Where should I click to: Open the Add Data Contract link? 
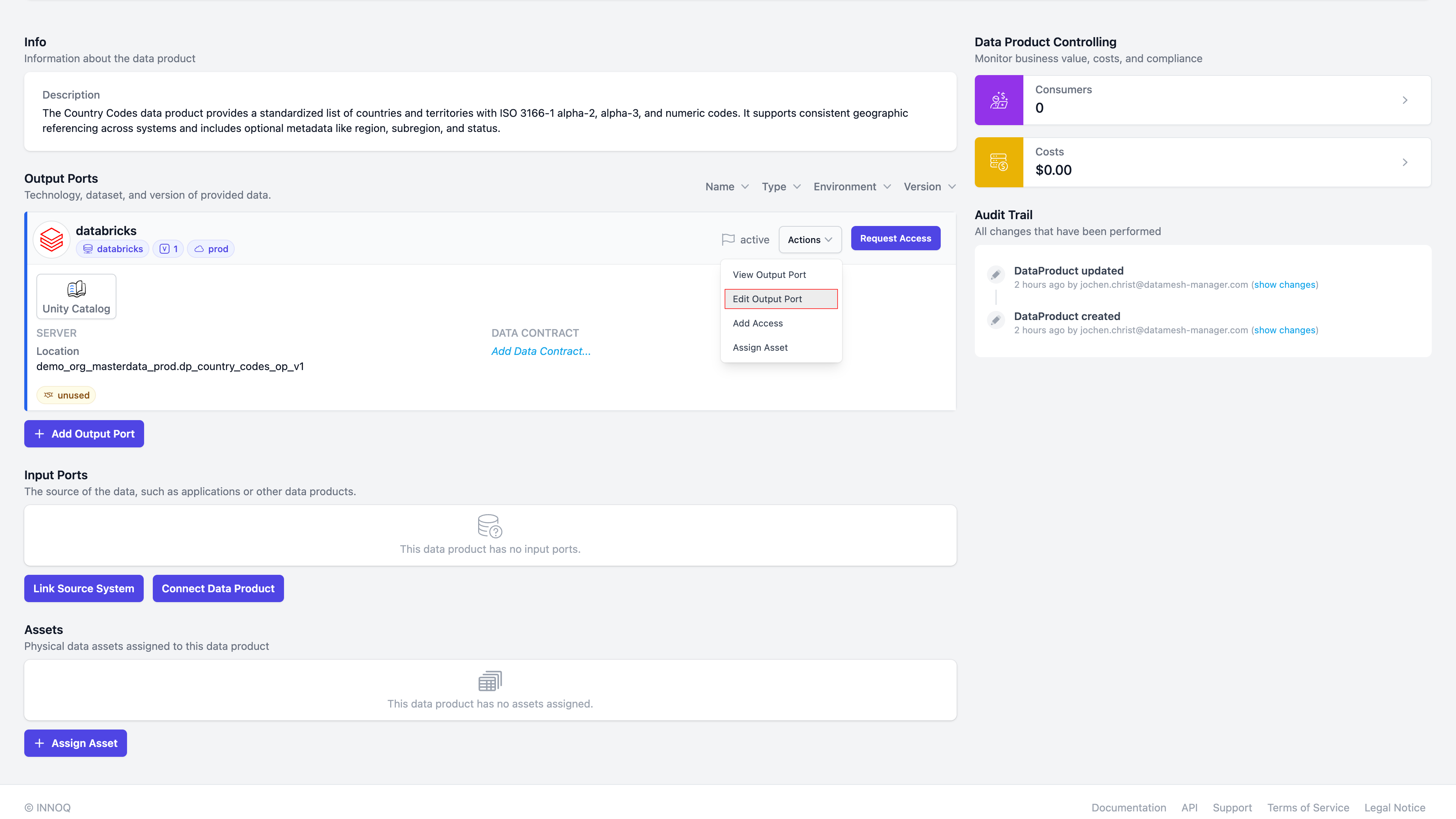point(540,351)
